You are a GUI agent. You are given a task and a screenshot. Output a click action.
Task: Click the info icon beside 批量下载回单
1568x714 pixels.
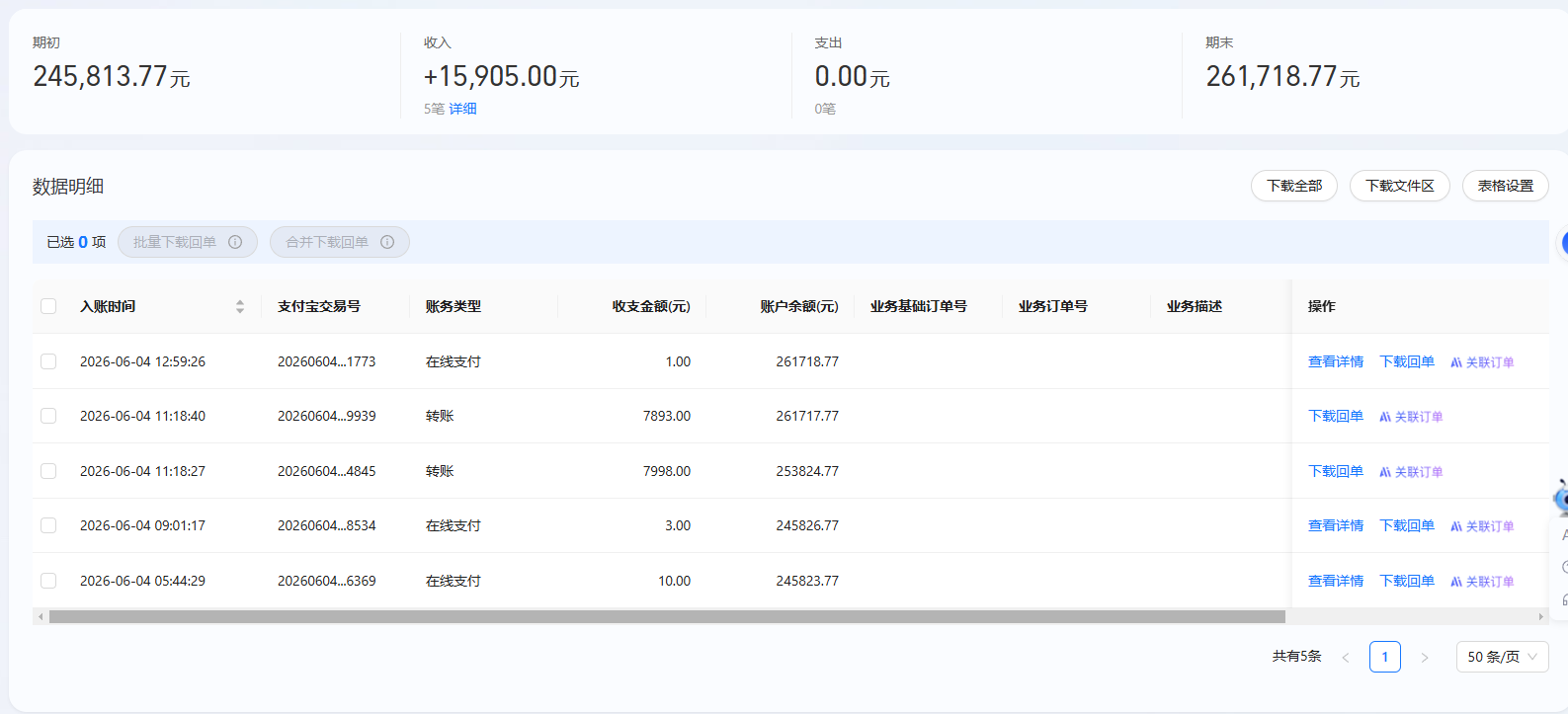pyautogui.click(x=235, y=242)
